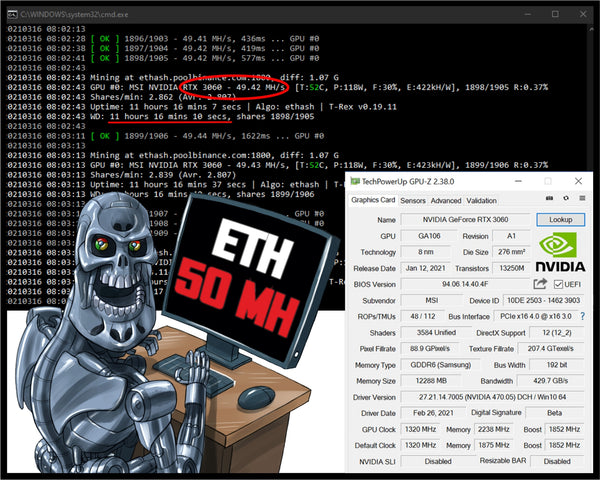Click the Pixel Fillrate value 88.9 GPixel/s
600x480 pixels.
[430, 349]
